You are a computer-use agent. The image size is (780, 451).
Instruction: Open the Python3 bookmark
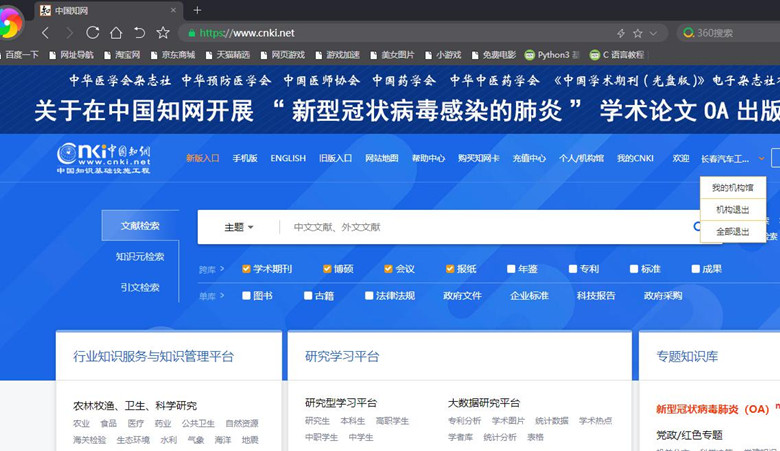tap(552, 55)
